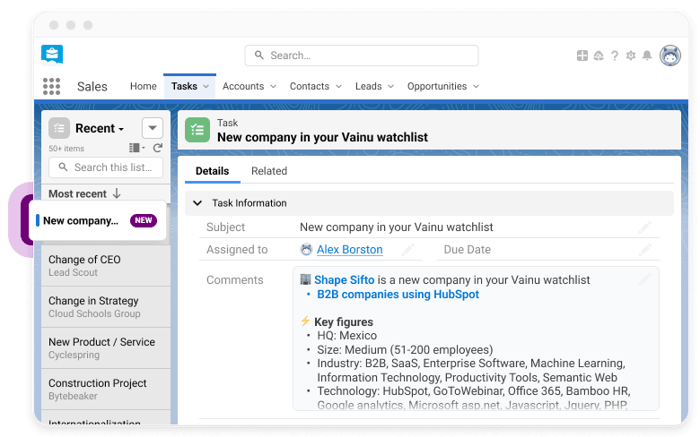This screenshot has width=700, height=437.
Task: Switch to the Related tab
Action: coord(269,171)
